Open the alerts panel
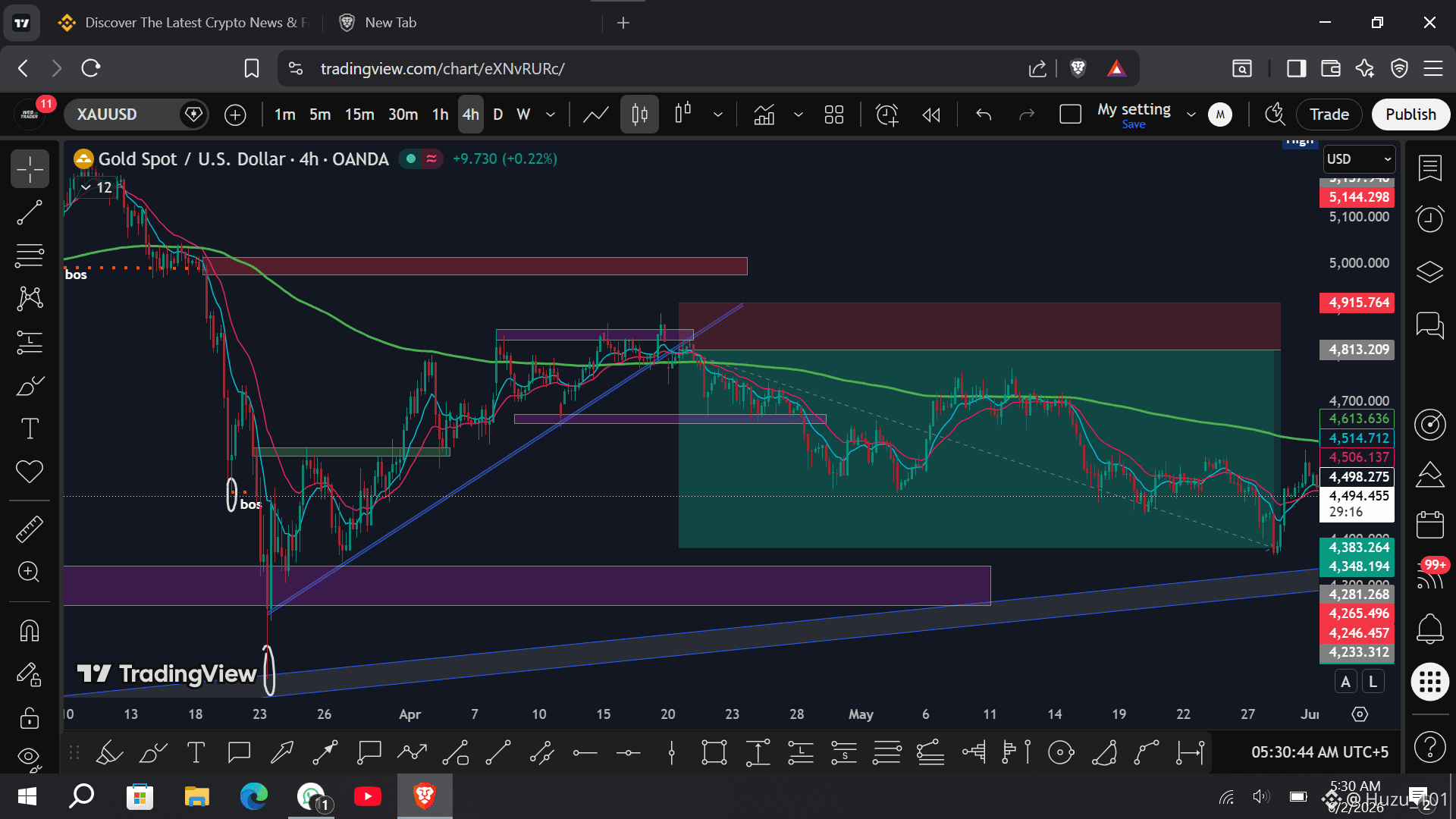 (1429, 219)
